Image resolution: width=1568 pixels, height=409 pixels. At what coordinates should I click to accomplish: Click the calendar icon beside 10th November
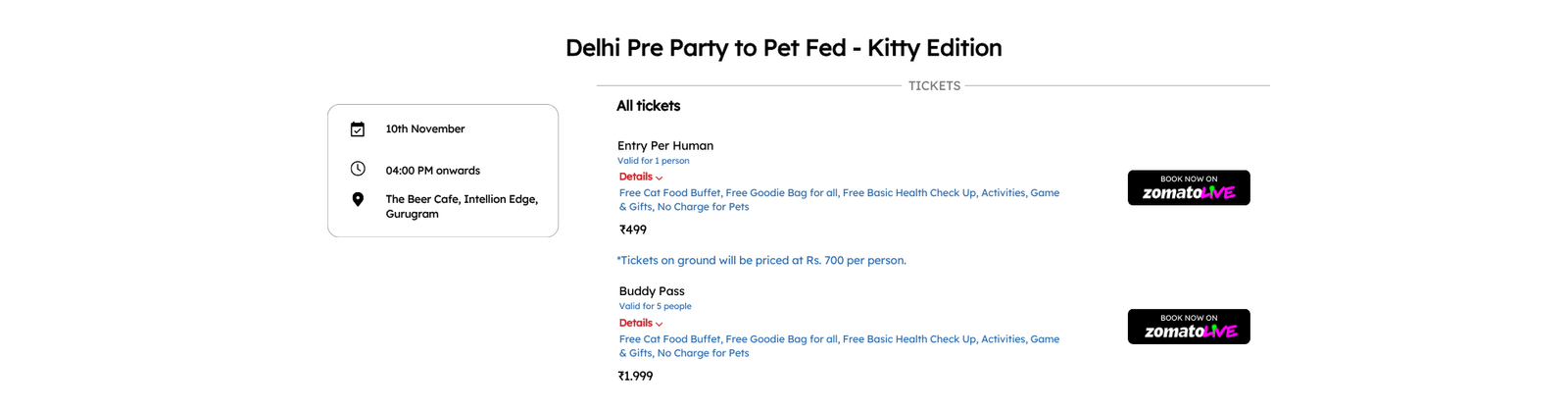[x=358, y=129]
